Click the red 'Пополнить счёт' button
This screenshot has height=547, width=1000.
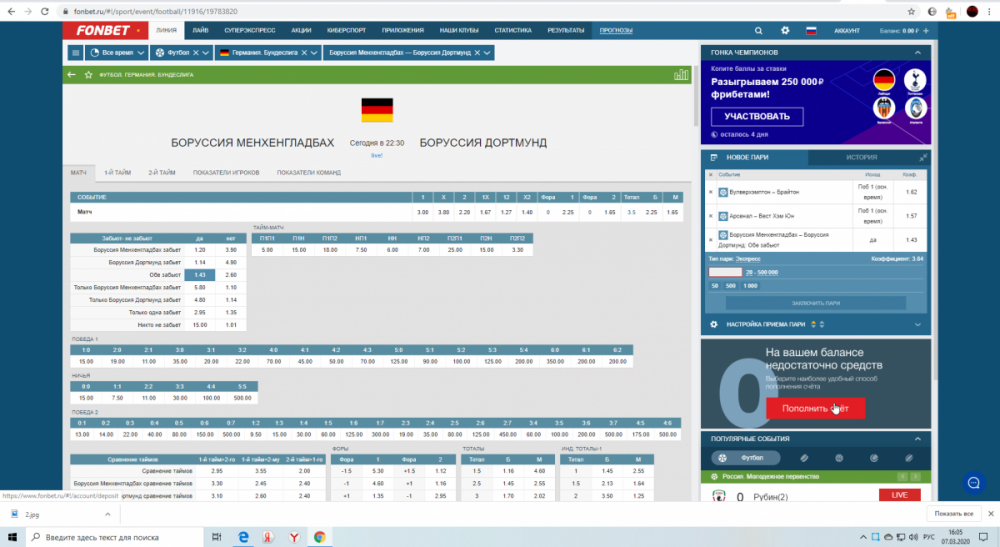click(815, 408)
